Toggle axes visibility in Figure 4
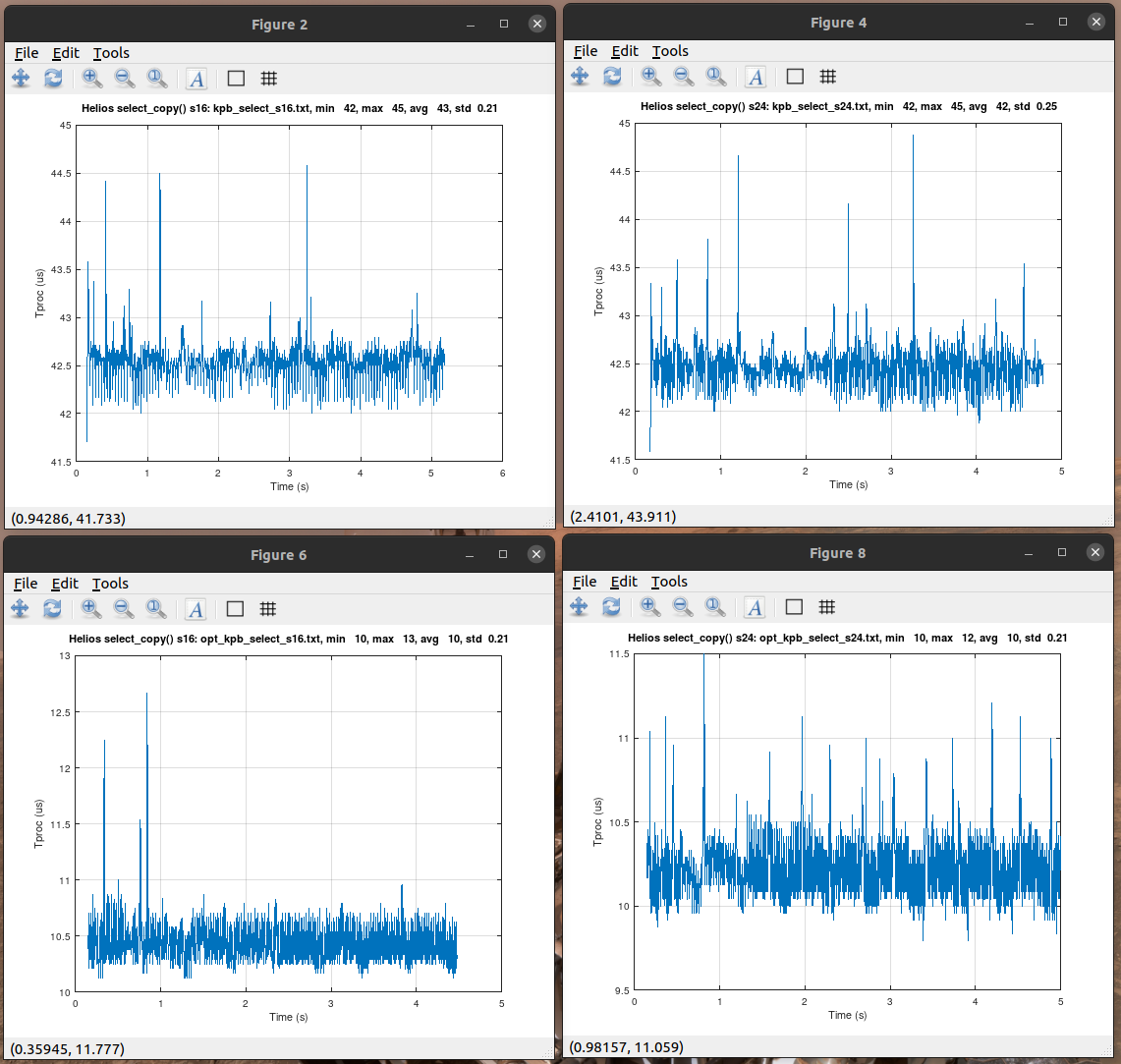 793,76
